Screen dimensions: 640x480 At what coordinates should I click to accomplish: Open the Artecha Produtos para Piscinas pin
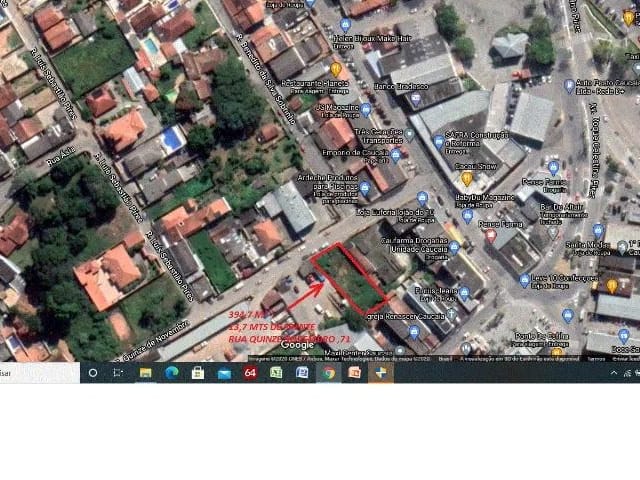click(364, 189)
